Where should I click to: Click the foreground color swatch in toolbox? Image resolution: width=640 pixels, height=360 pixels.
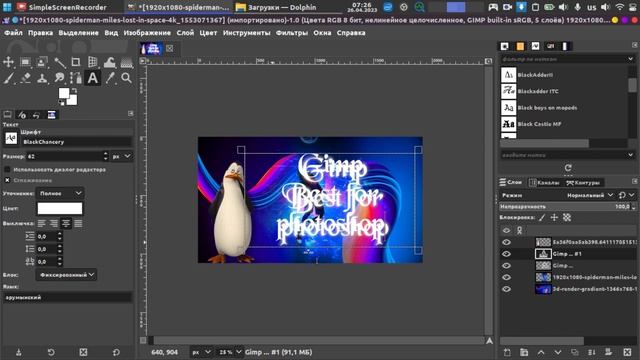[64, 93]
